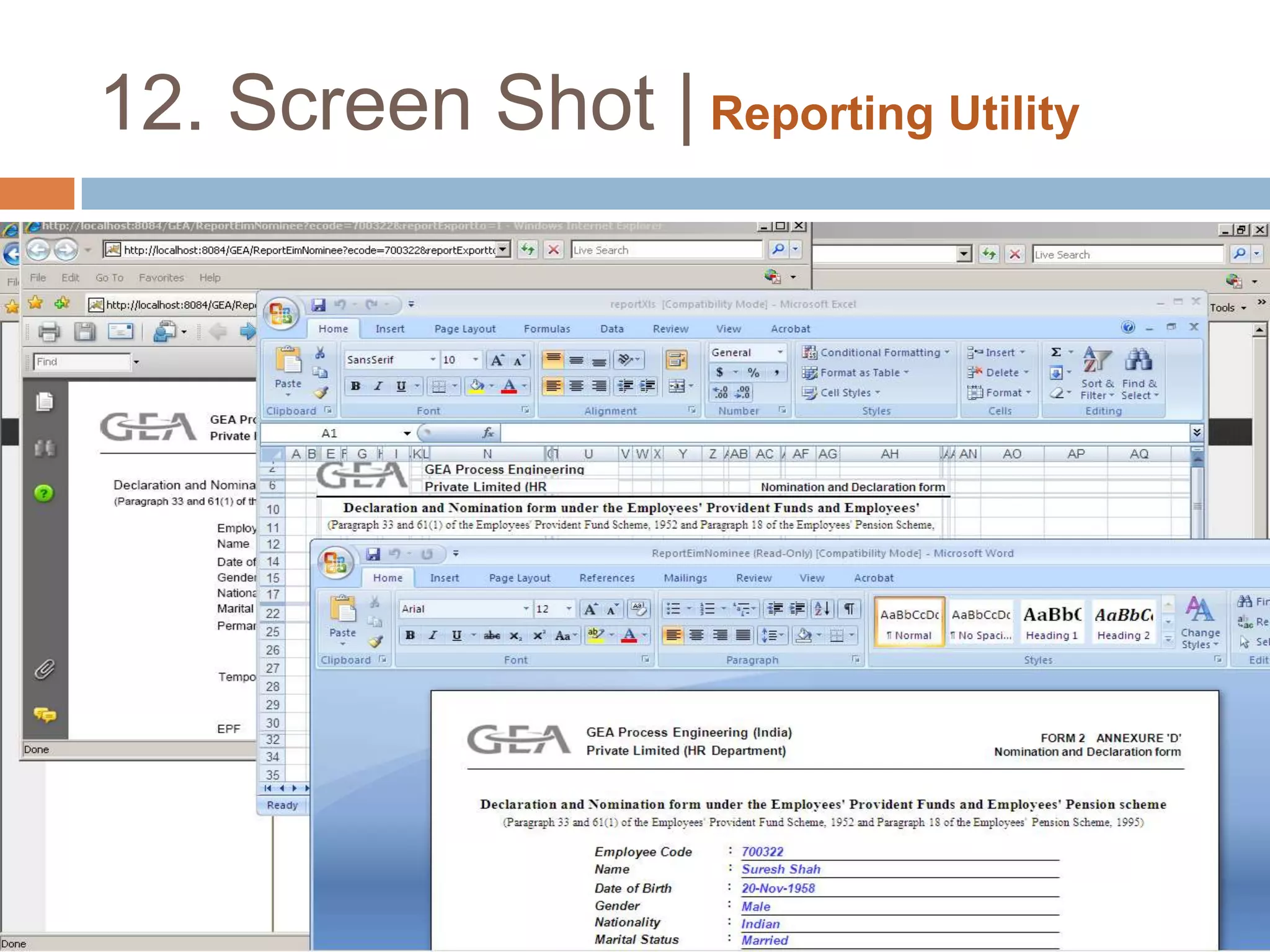Click Attachments paperclip icon in PDF sidebar

(45, 669)
